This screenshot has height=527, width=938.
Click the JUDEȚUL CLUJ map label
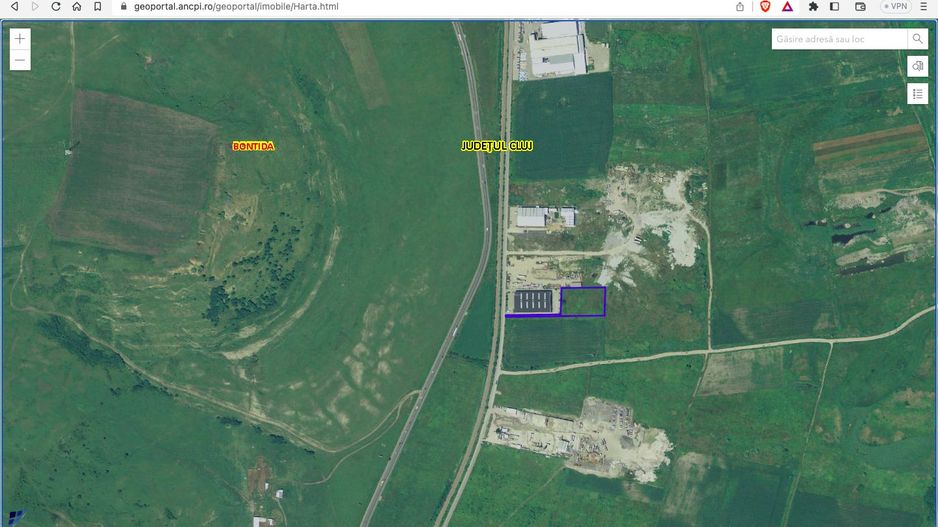click(497, 146)
